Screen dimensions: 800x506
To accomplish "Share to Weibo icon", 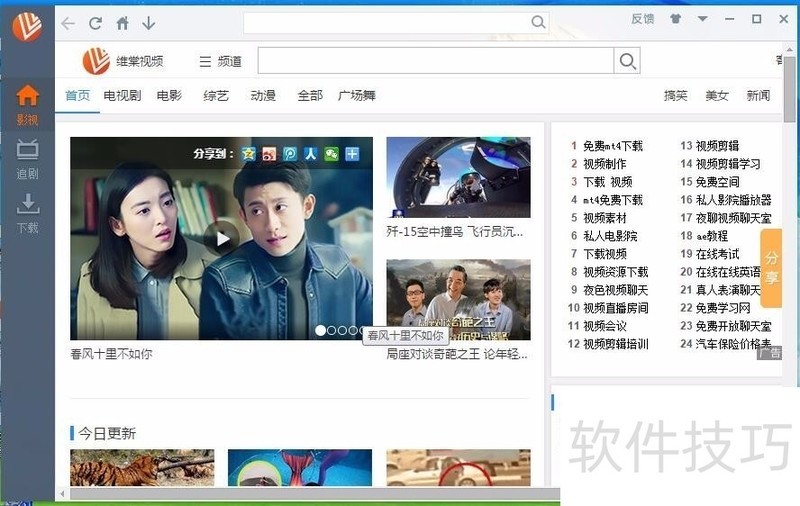I will [269, 154].
